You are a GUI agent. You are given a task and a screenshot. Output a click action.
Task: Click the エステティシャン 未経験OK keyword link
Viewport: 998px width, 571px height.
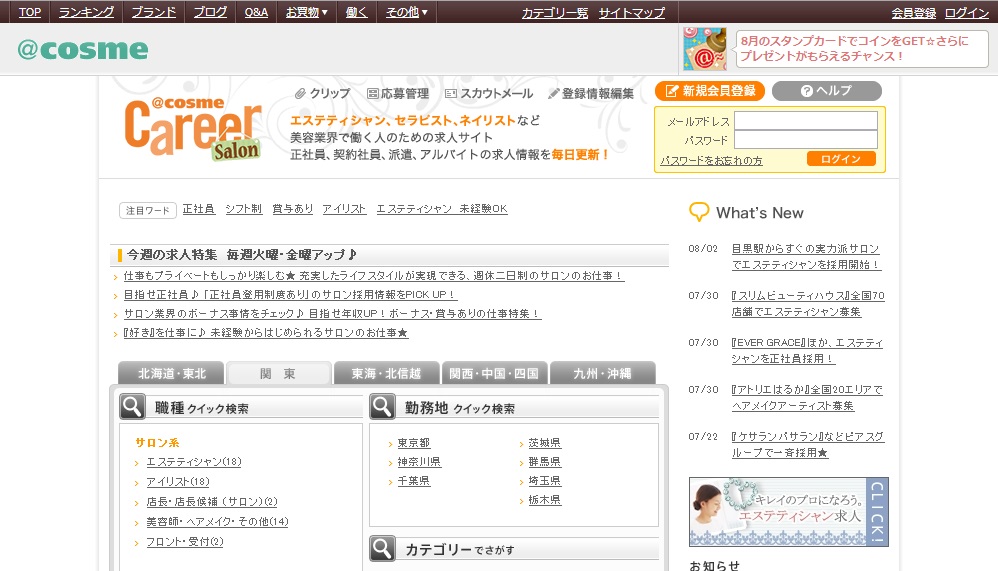coord(442,209)
